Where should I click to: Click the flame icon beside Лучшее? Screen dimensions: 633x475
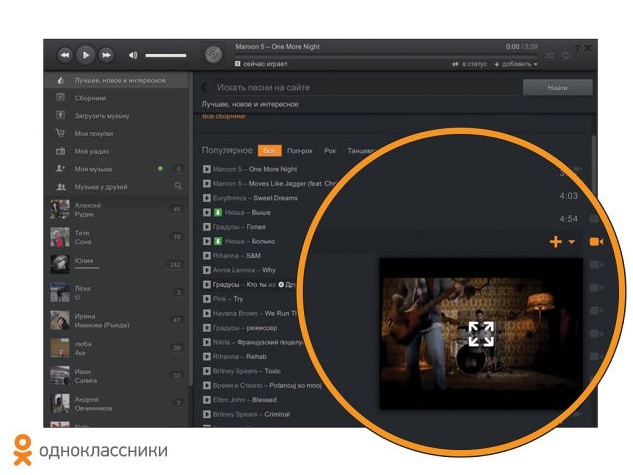tap(60, 80)
